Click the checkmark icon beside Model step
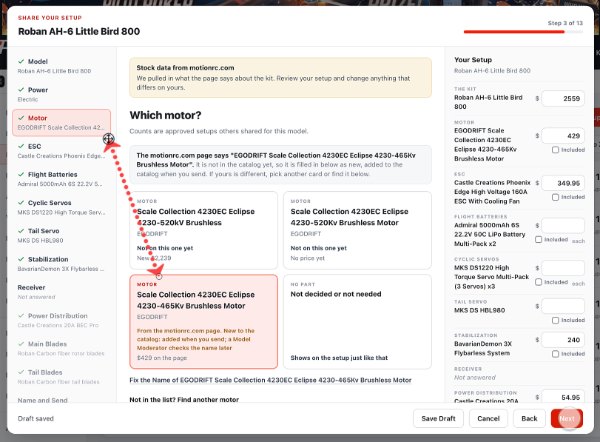The height and width of the screenshot is (442, 600). tap(21, 61)
